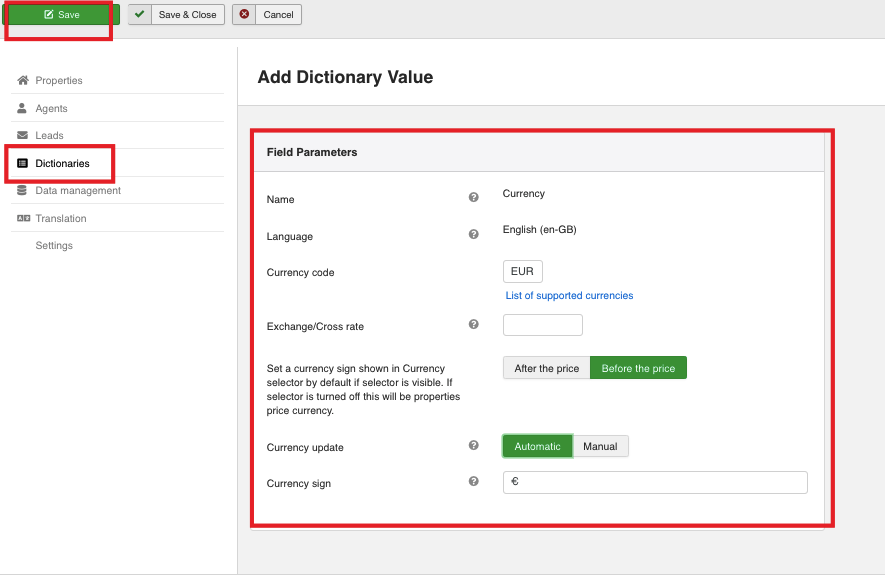Click the help icon beside Language
The width and height of the screenshot is (885, 576).
(474, 235)
